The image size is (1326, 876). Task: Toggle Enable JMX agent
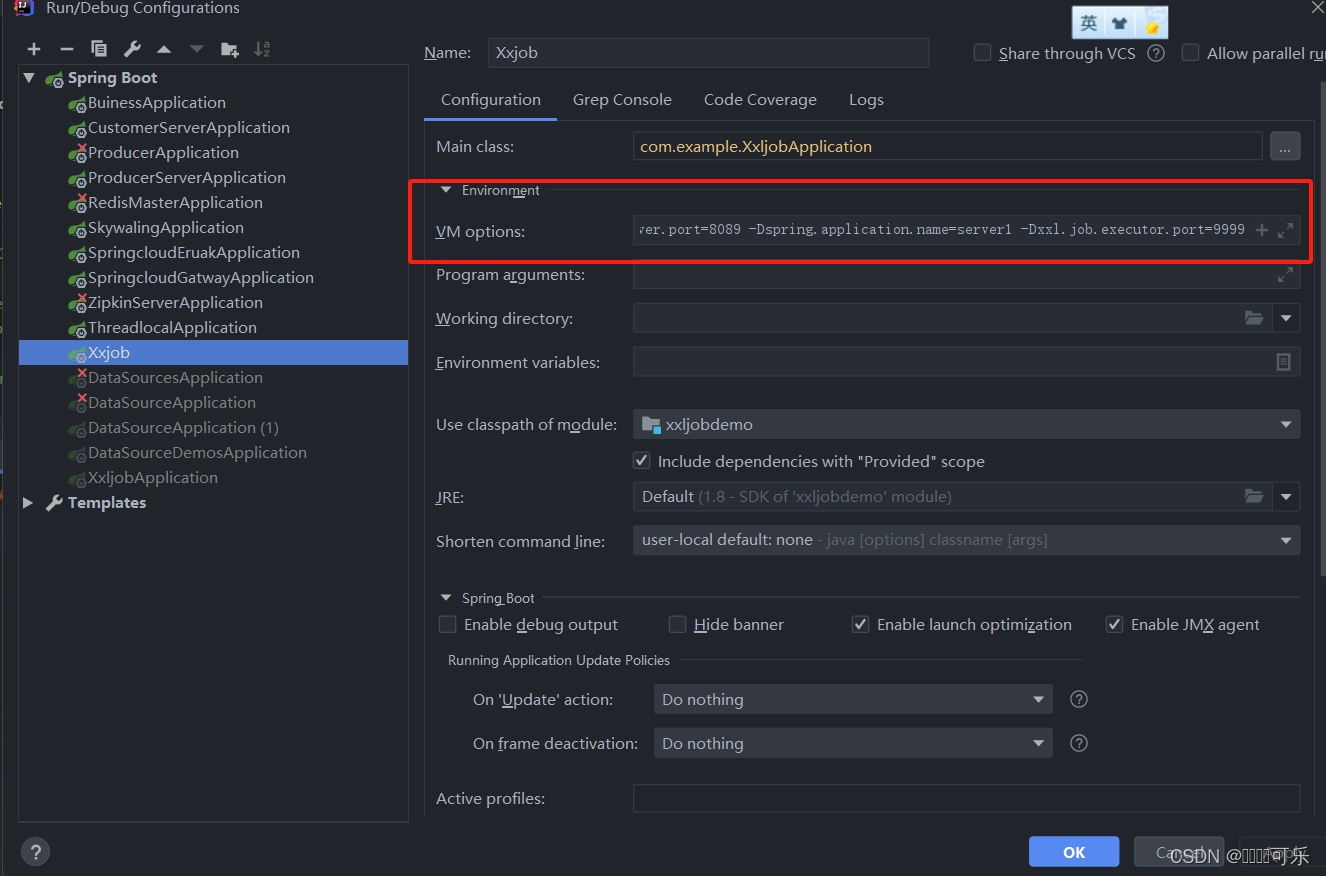click(x=1114, y=624)
